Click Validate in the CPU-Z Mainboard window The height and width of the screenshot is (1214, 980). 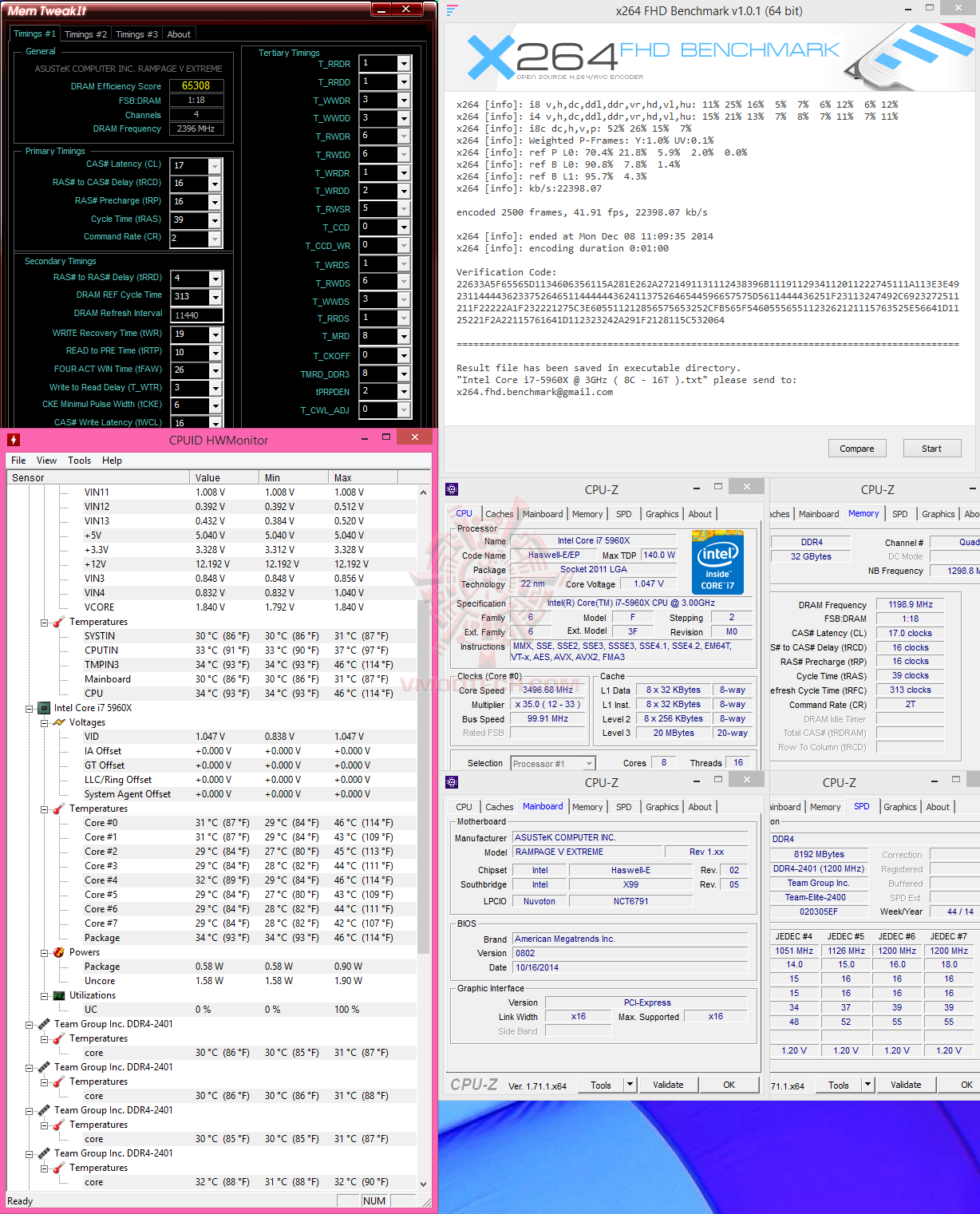coord(668,1085)
